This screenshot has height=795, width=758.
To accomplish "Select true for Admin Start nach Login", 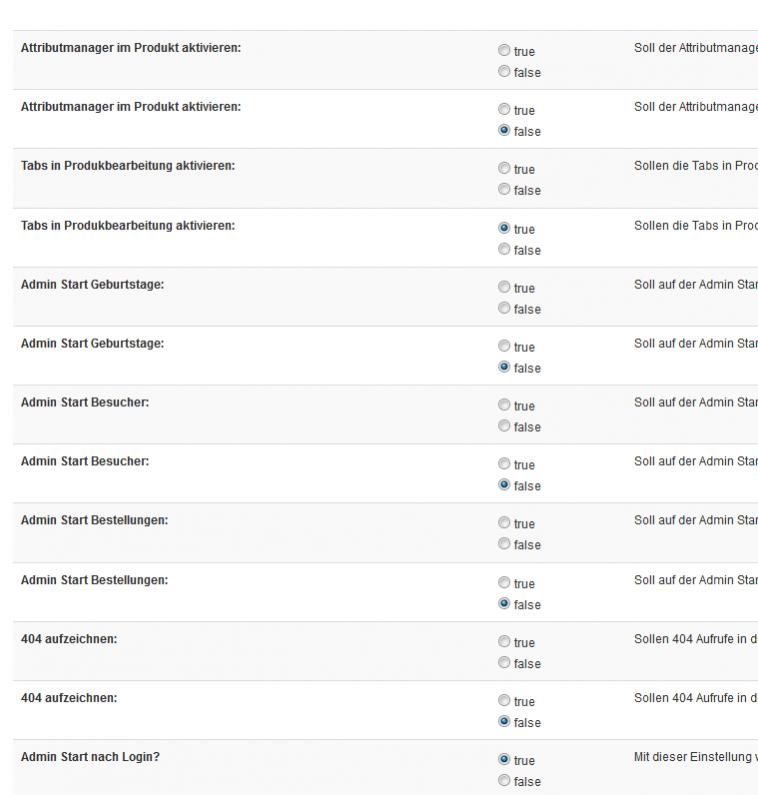I will [504, 760].
